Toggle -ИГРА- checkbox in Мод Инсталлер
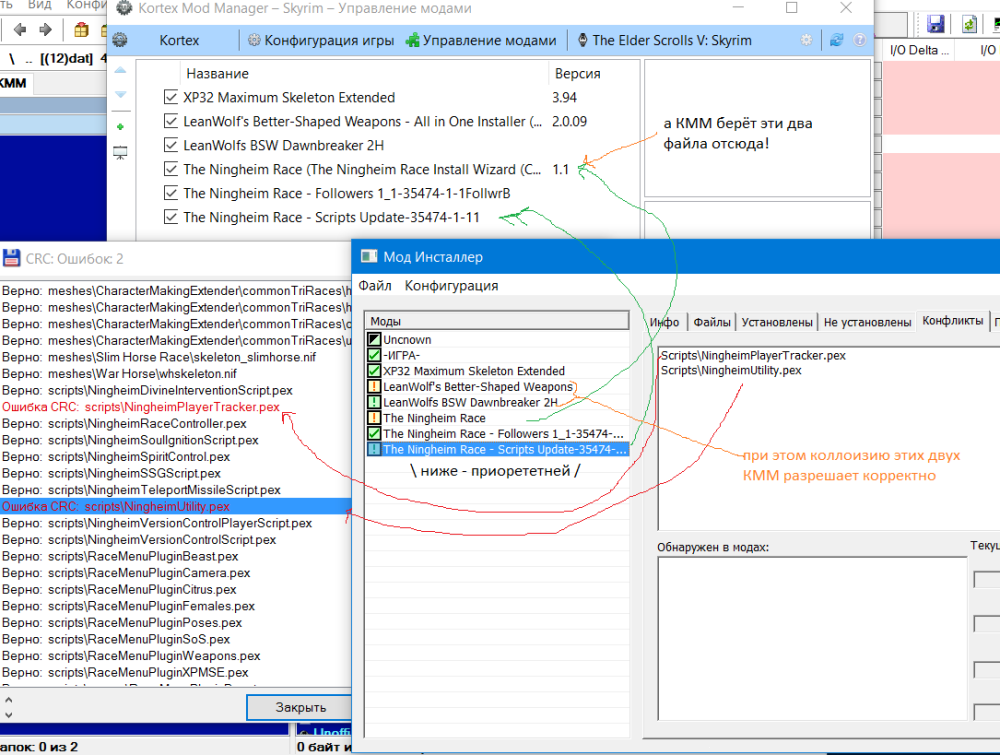 coord(374,355)
